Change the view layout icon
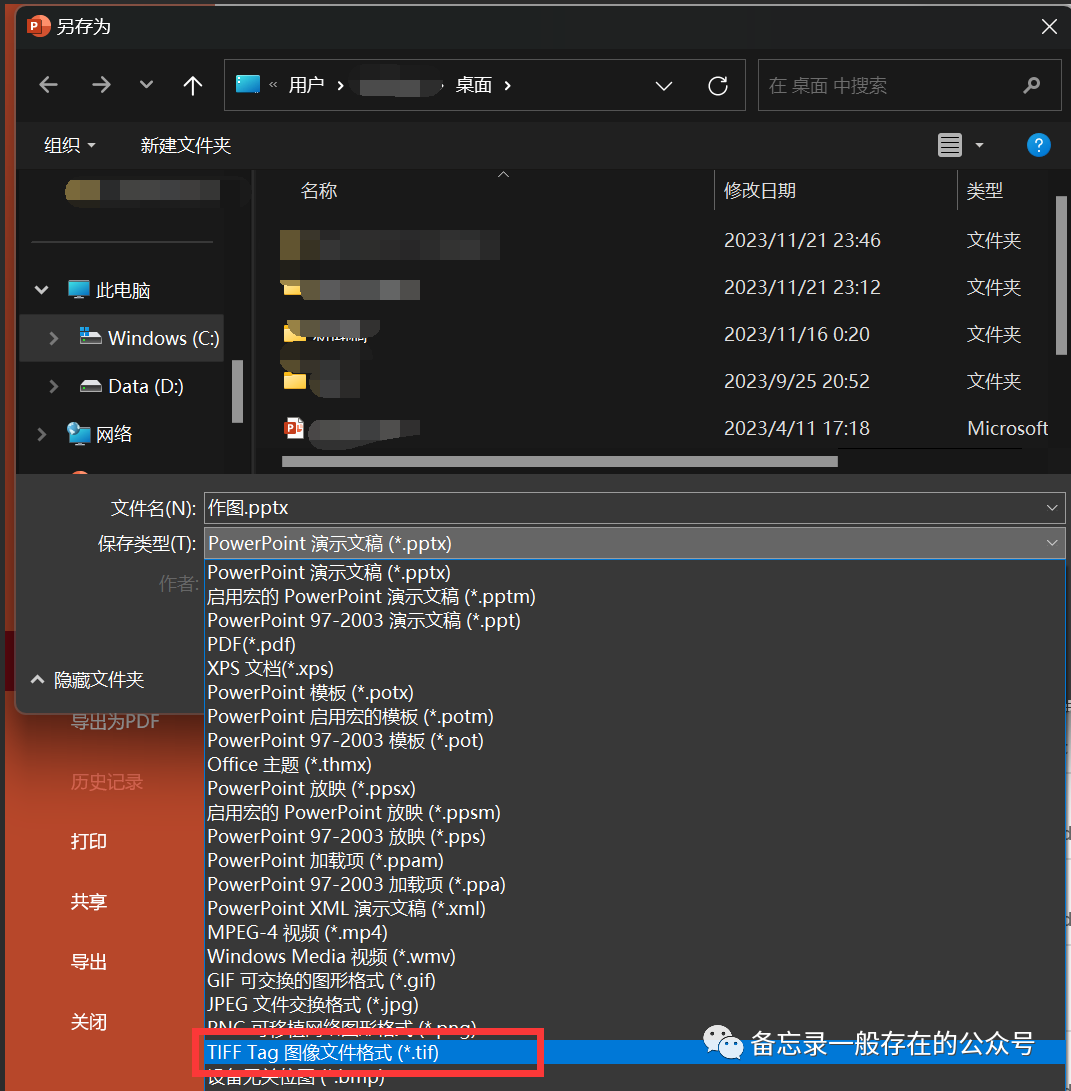 950,145
